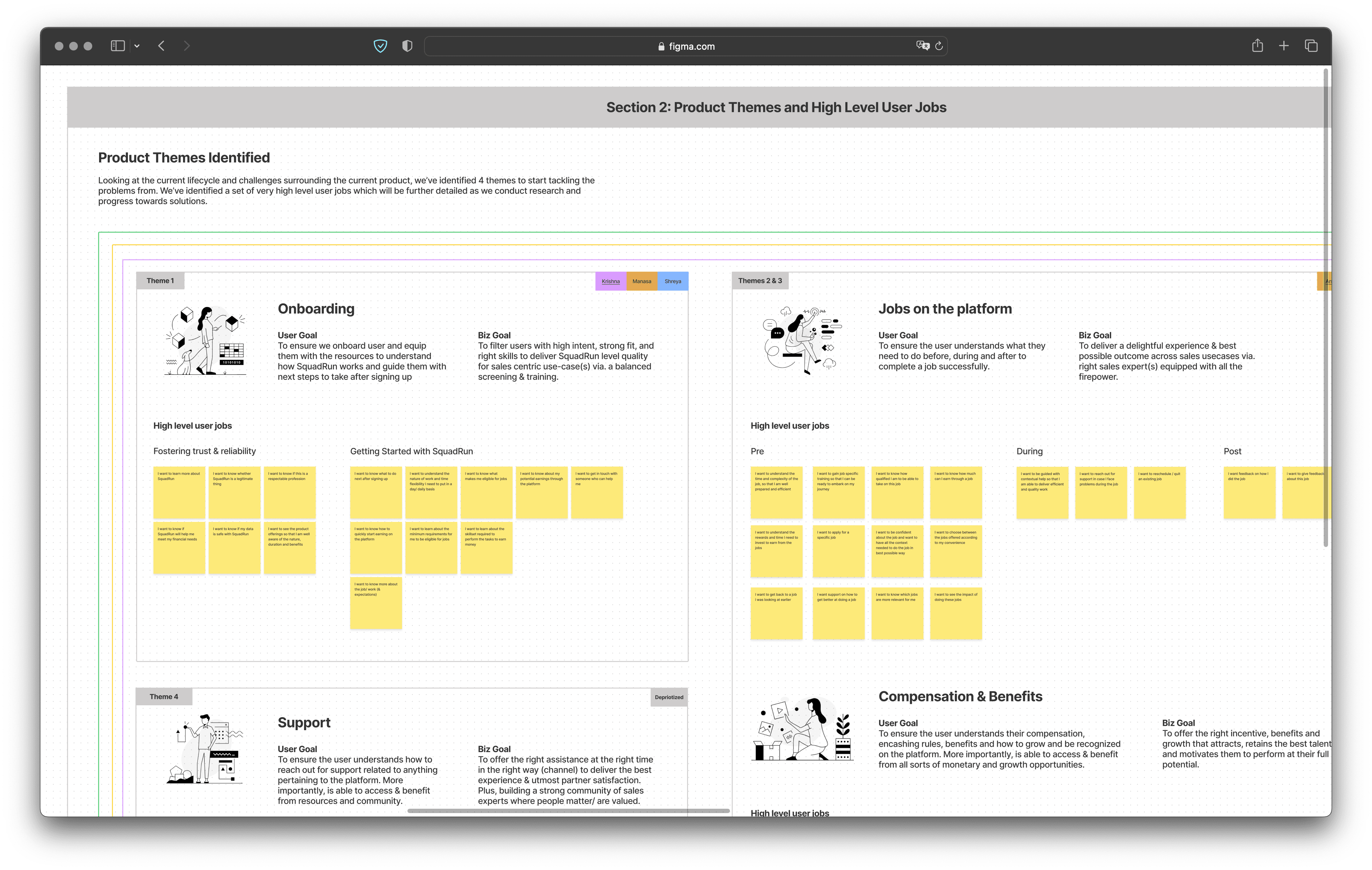Select sticky 'apply for a specific job'
Viewport: 1372px width, 870px height.
click(x=838, y=551)
